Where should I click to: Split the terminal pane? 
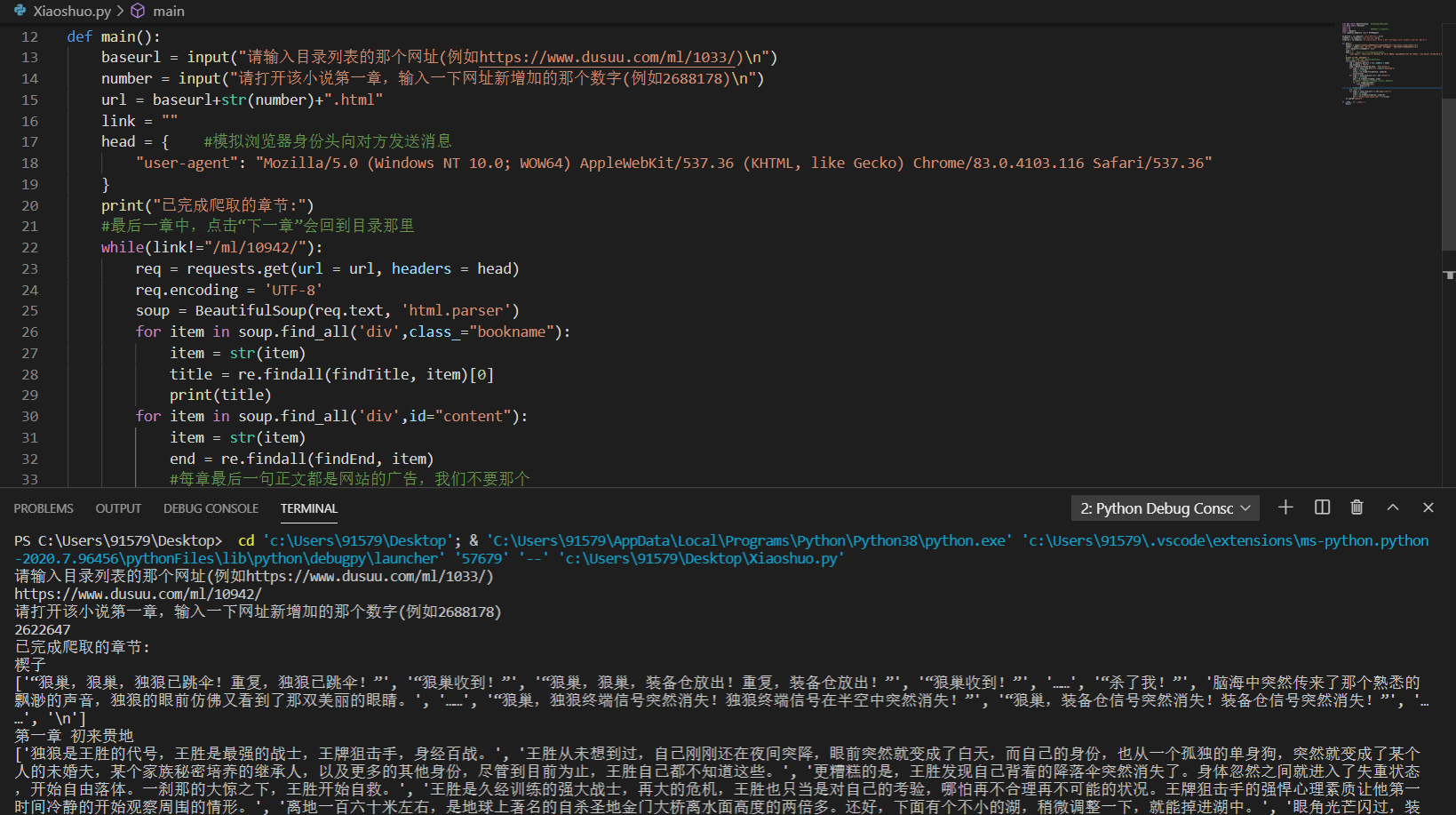pos(1322,507)
